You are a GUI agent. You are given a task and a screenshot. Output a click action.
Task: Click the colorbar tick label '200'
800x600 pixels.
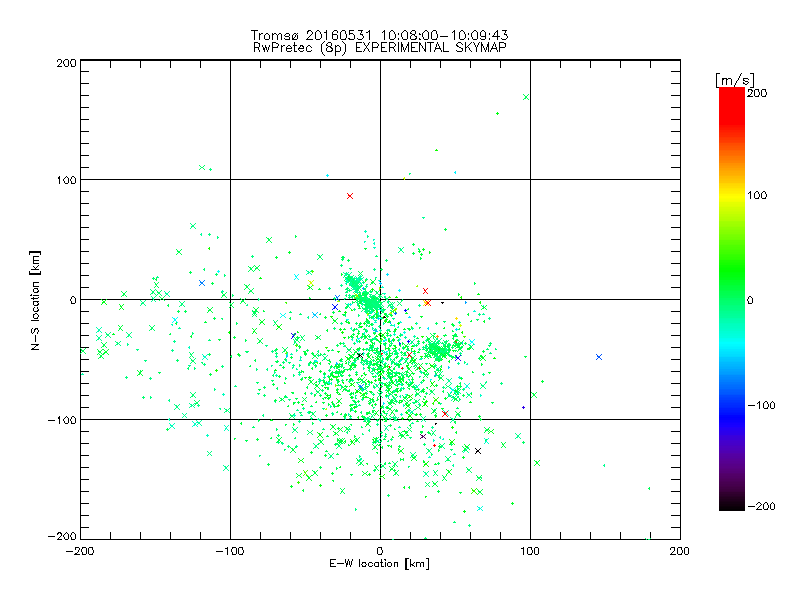tap(757, 93)
